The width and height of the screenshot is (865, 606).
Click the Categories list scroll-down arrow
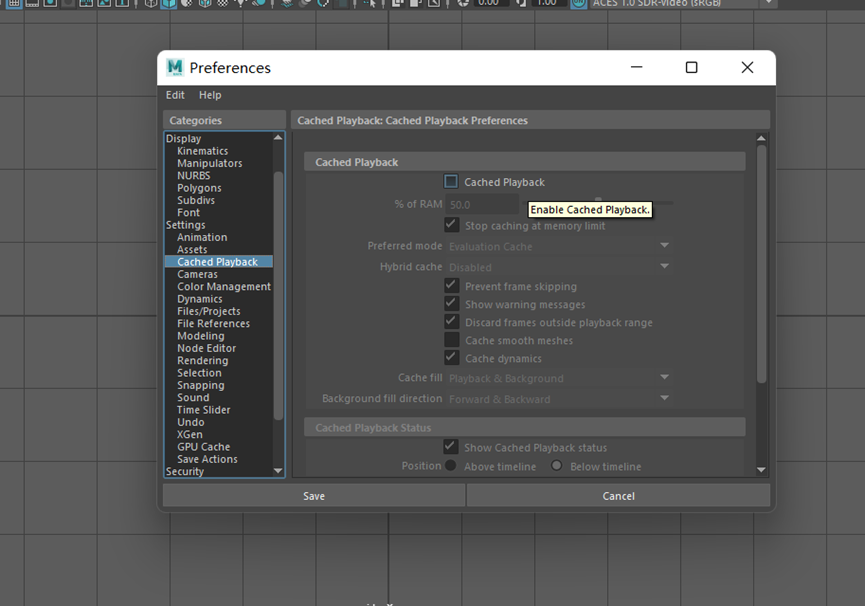(278, 471)
